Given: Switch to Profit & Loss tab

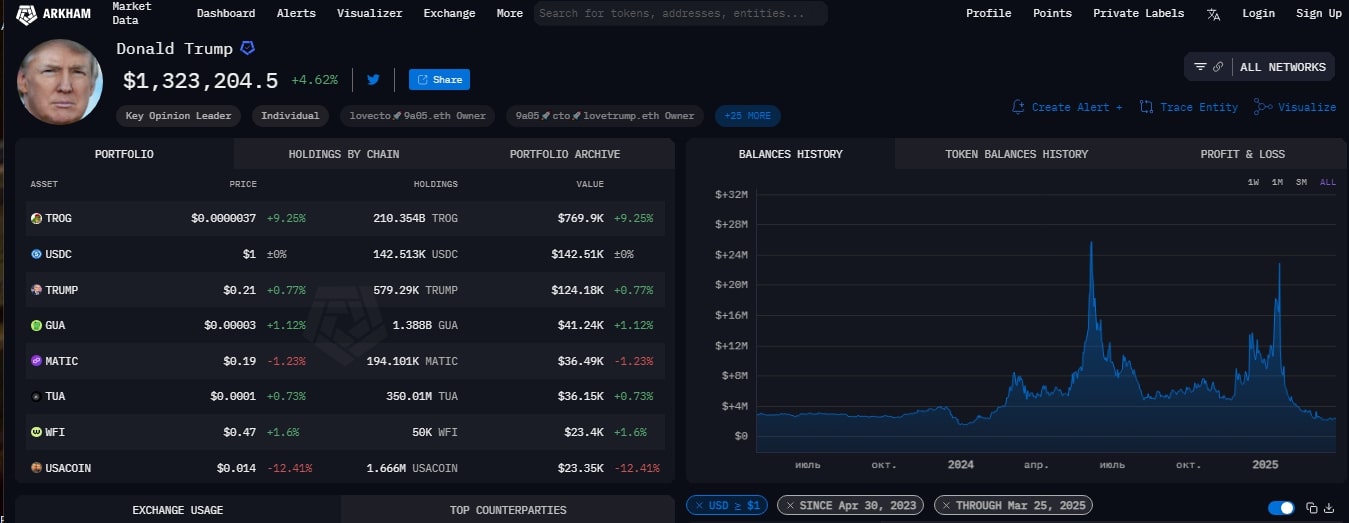Looking at the screenshot, I should (1242, 154).
